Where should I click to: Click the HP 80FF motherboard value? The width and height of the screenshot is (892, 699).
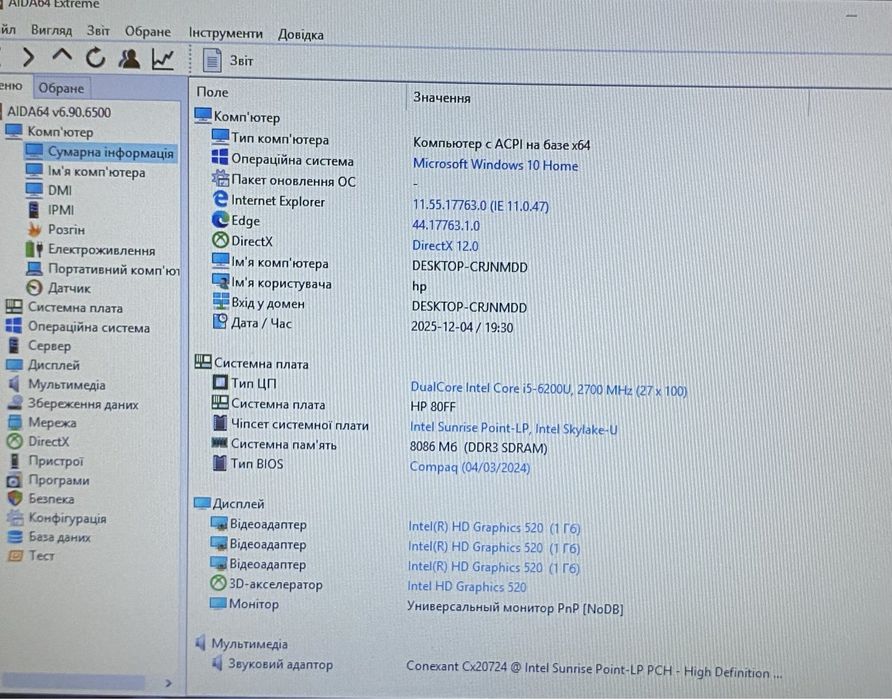433,407
